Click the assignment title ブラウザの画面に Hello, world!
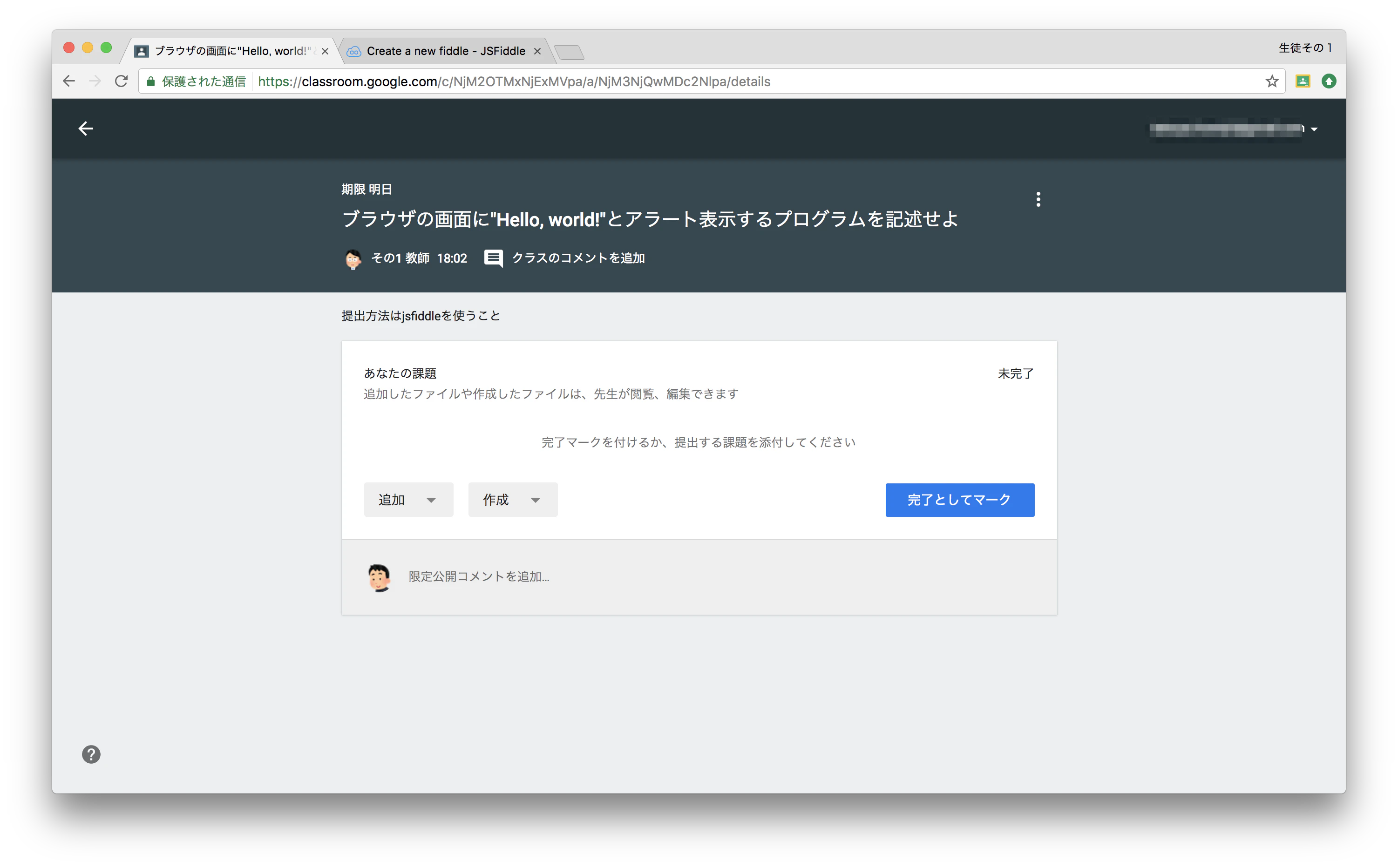1398x868 pixels. [650, 219]
